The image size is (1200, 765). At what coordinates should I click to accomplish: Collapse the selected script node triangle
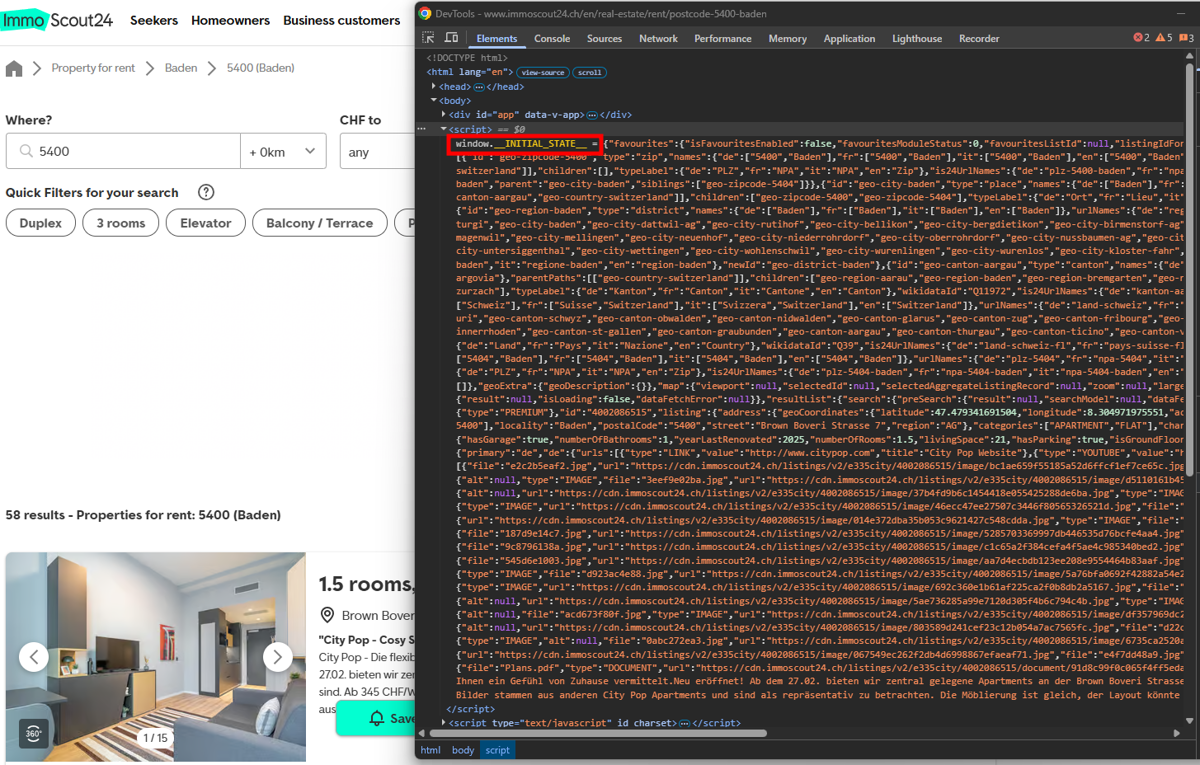coord(444,129)
